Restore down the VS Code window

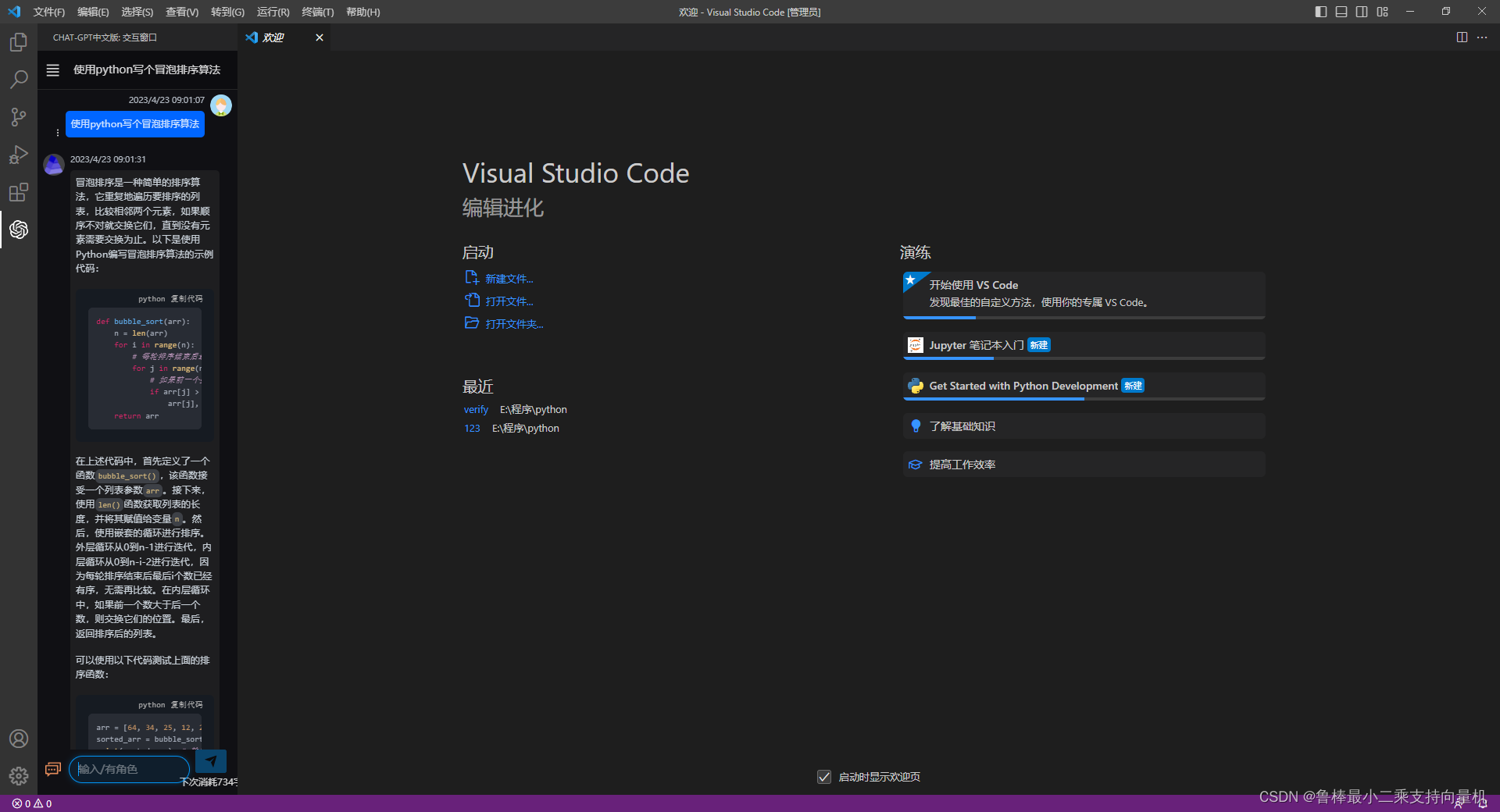[x=1446, y=12]
